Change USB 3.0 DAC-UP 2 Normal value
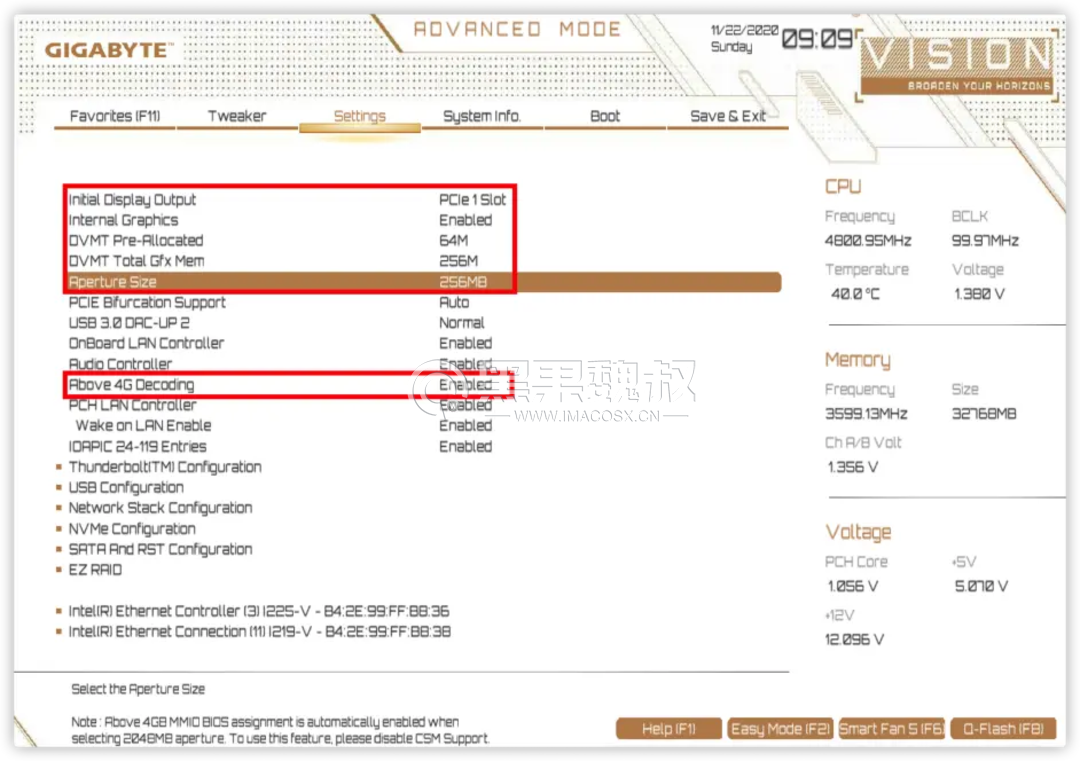The height and width of the screenshot is (761, 1080). coord(461,323)
